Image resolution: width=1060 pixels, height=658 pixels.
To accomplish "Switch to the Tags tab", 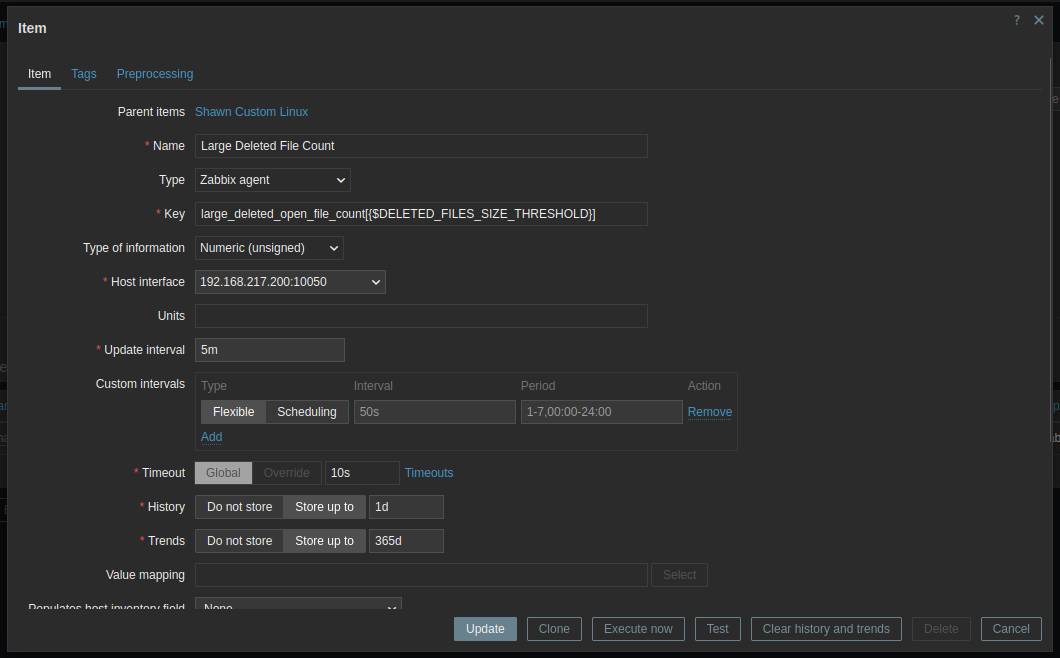I will click(84, 74).
